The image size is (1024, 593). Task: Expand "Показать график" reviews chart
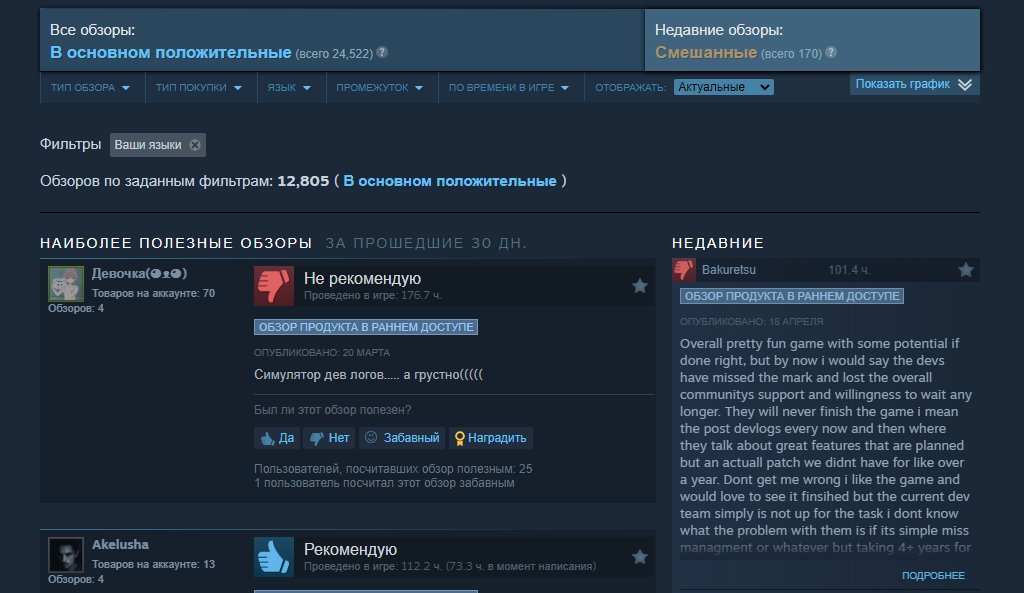click(914, 84)
